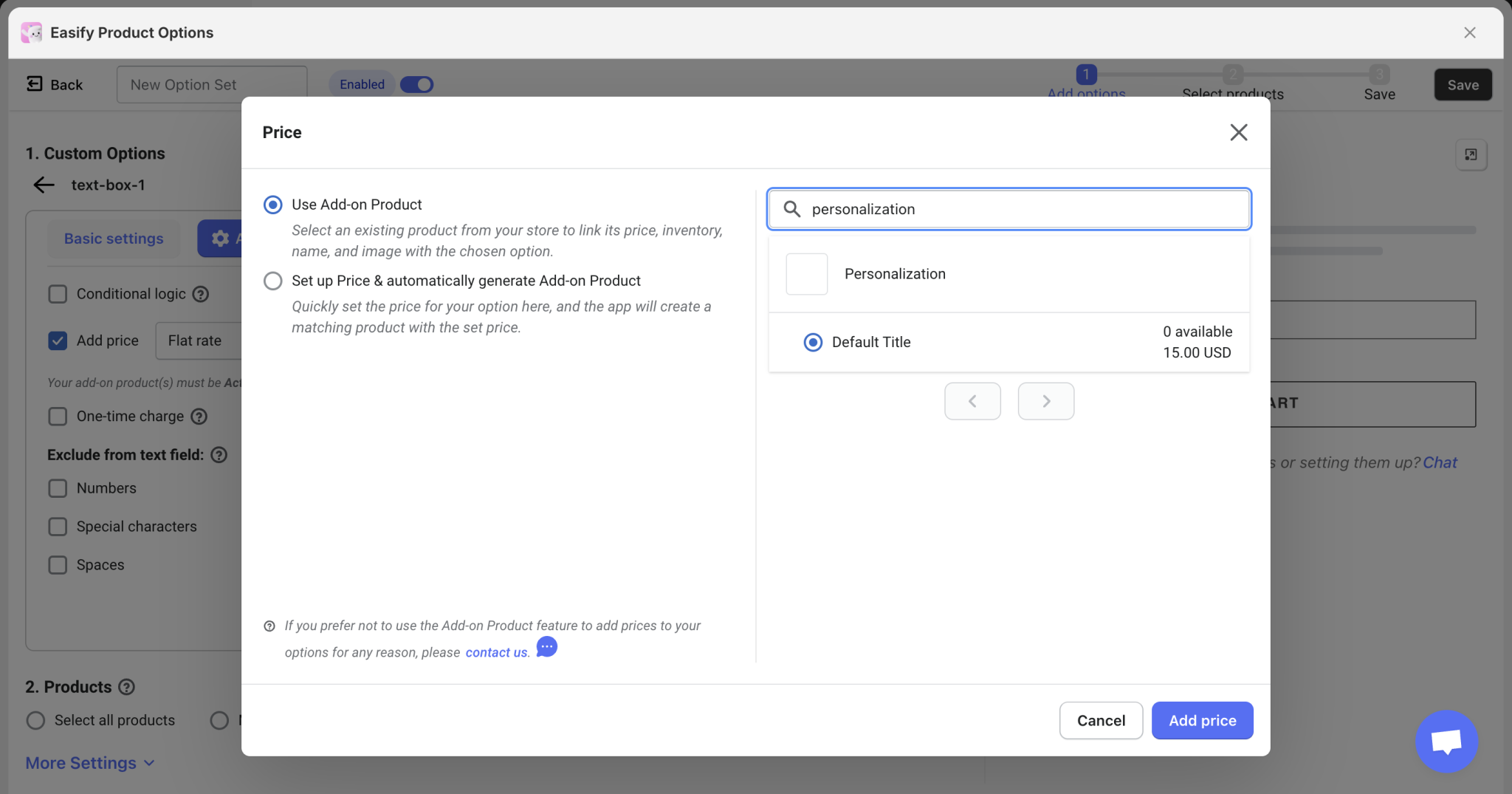Image resolution: width=1512 pixels, height=794 pixels.
Task: Click the chat icon next to contact us
Action: 546,646
